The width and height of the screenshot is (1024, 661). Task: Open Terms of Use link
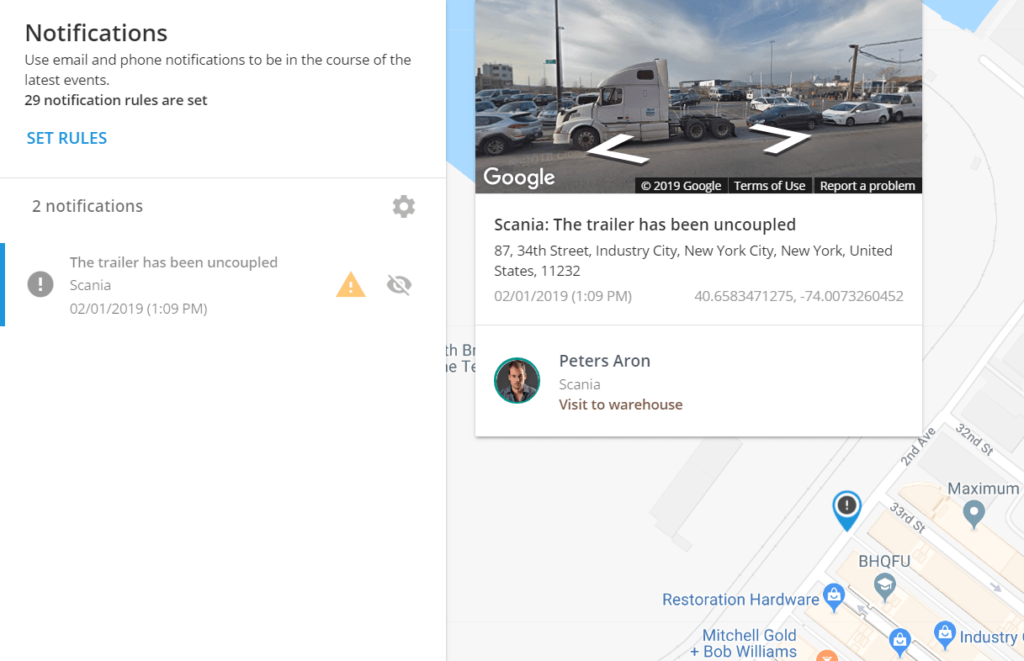pos(769,185)
